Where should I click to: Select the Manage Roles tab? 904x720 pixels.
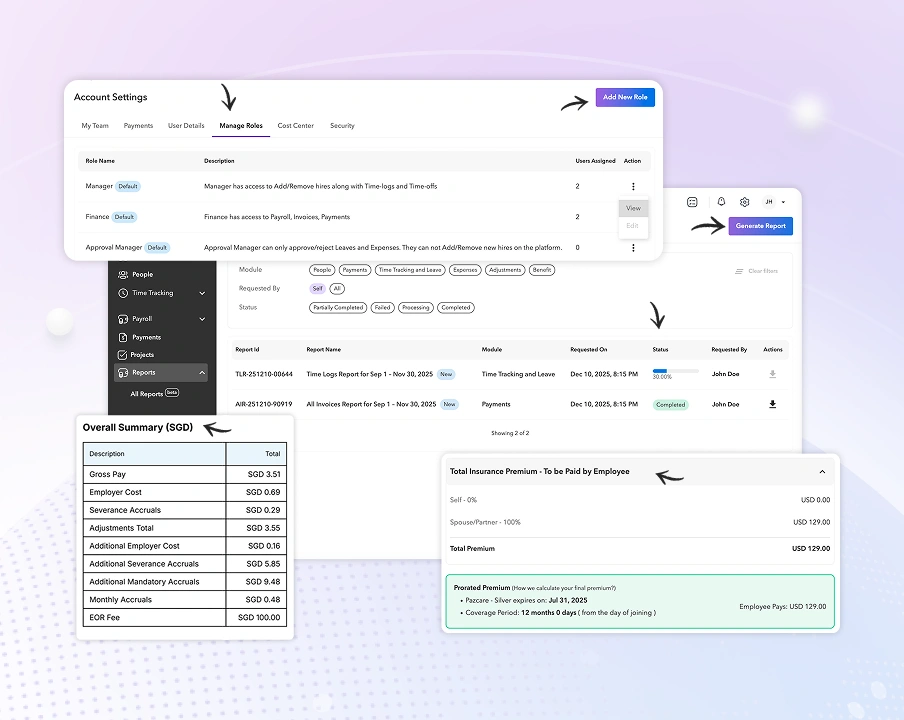(241, 126)
